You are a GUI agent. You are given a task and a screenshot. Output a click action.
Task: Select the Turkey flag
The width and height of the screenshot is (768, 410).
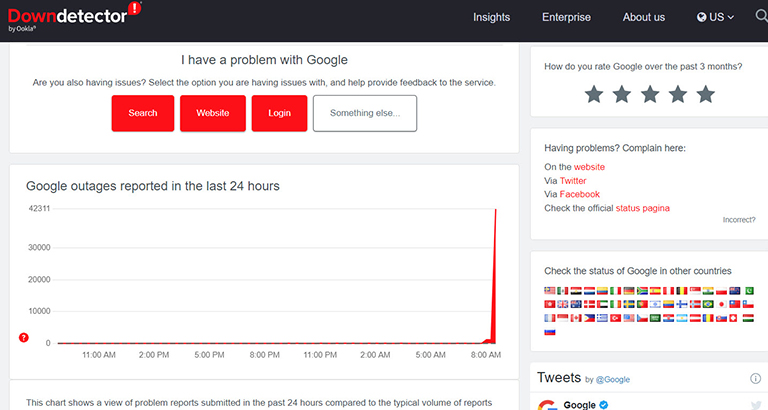616,318
